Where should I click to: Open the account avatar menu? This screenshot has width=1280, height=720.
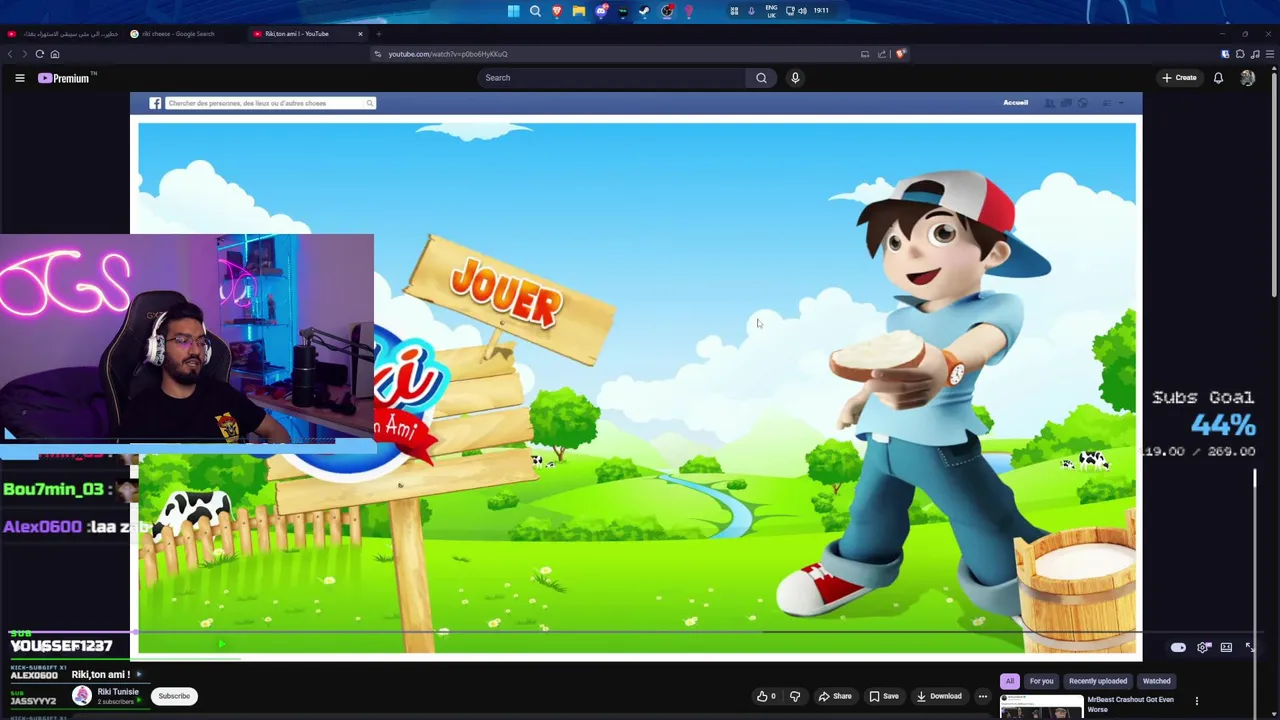(x=1247, y=78)
